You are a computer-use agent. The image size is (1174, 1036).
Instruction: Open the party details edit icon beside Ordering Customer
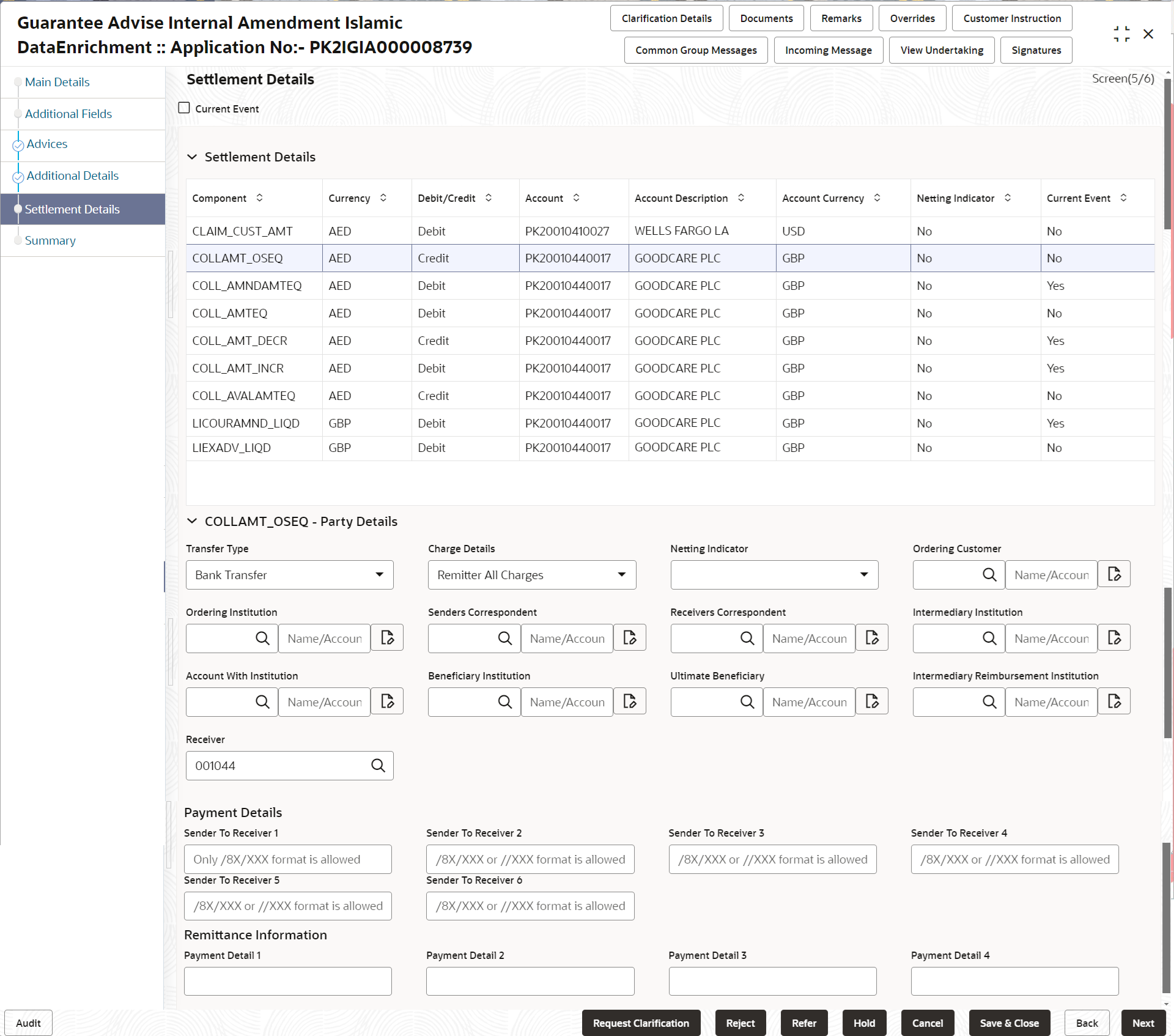point(1114,574)
